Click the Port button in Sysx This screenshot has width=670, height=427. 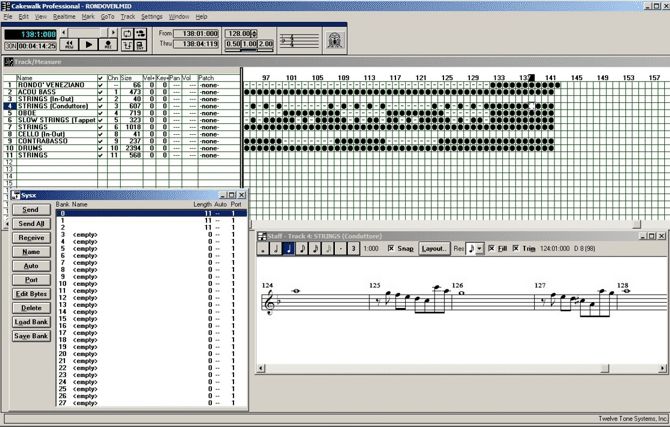point(31,280)
